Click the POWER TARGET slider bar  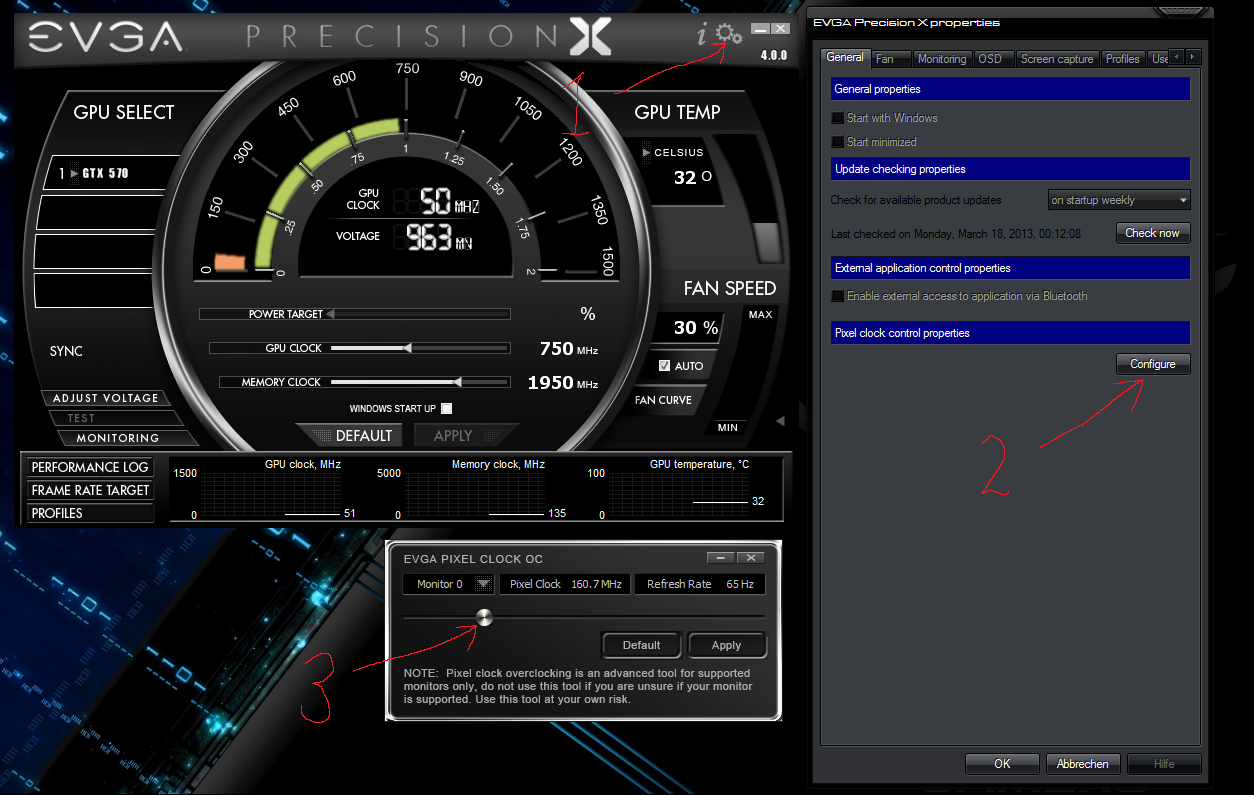[355, 314]
